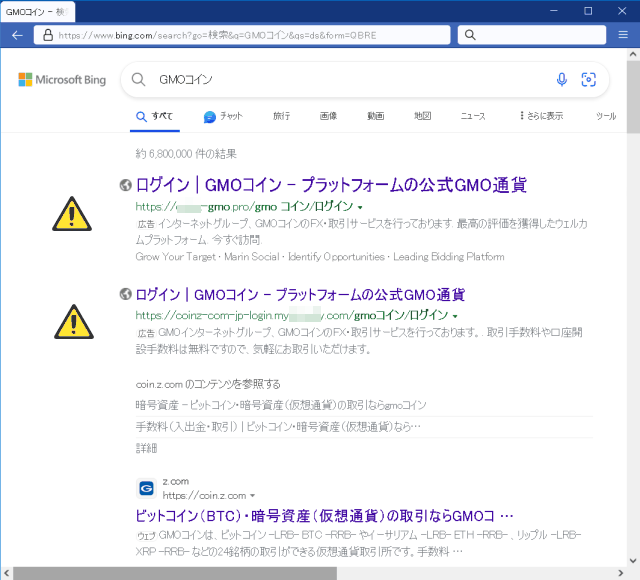
Task: Expand dropdown arrow after https://coin.z.com
Action: [252, 496]
